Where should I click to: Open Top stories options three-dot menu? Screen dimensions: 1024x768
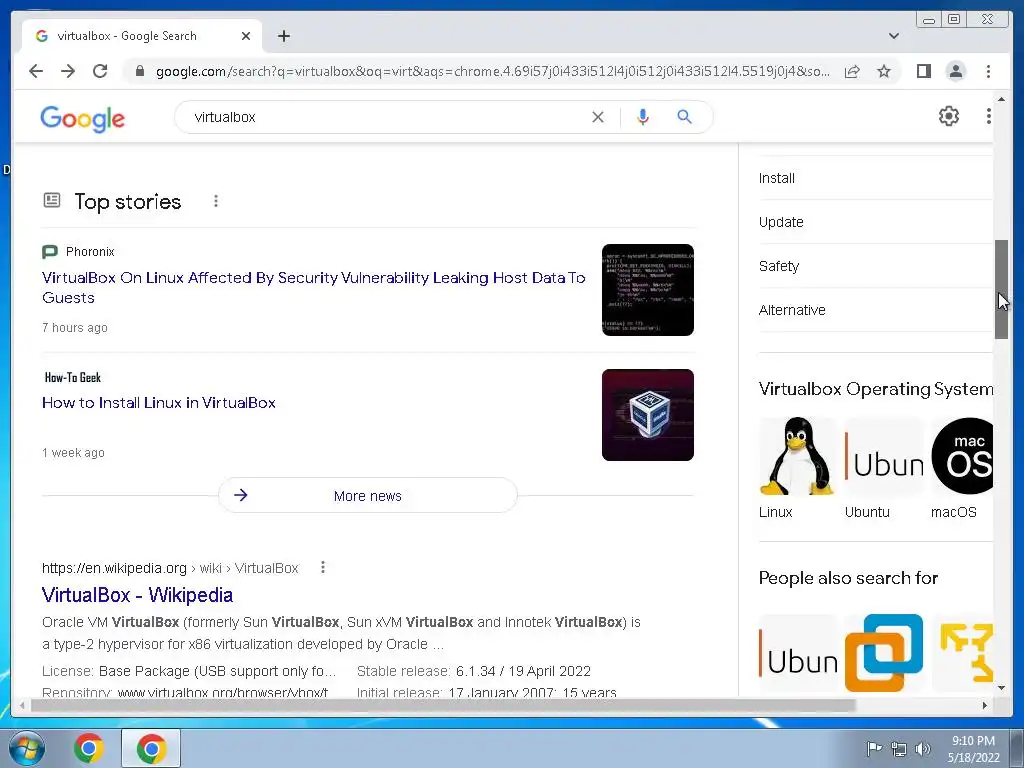pyautogui.click(x=216, y=201)
